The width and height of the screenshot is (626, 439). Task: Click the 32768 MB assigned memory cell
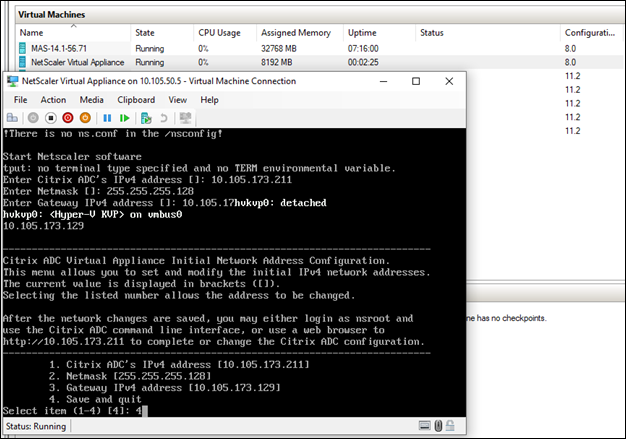[279, 48]
